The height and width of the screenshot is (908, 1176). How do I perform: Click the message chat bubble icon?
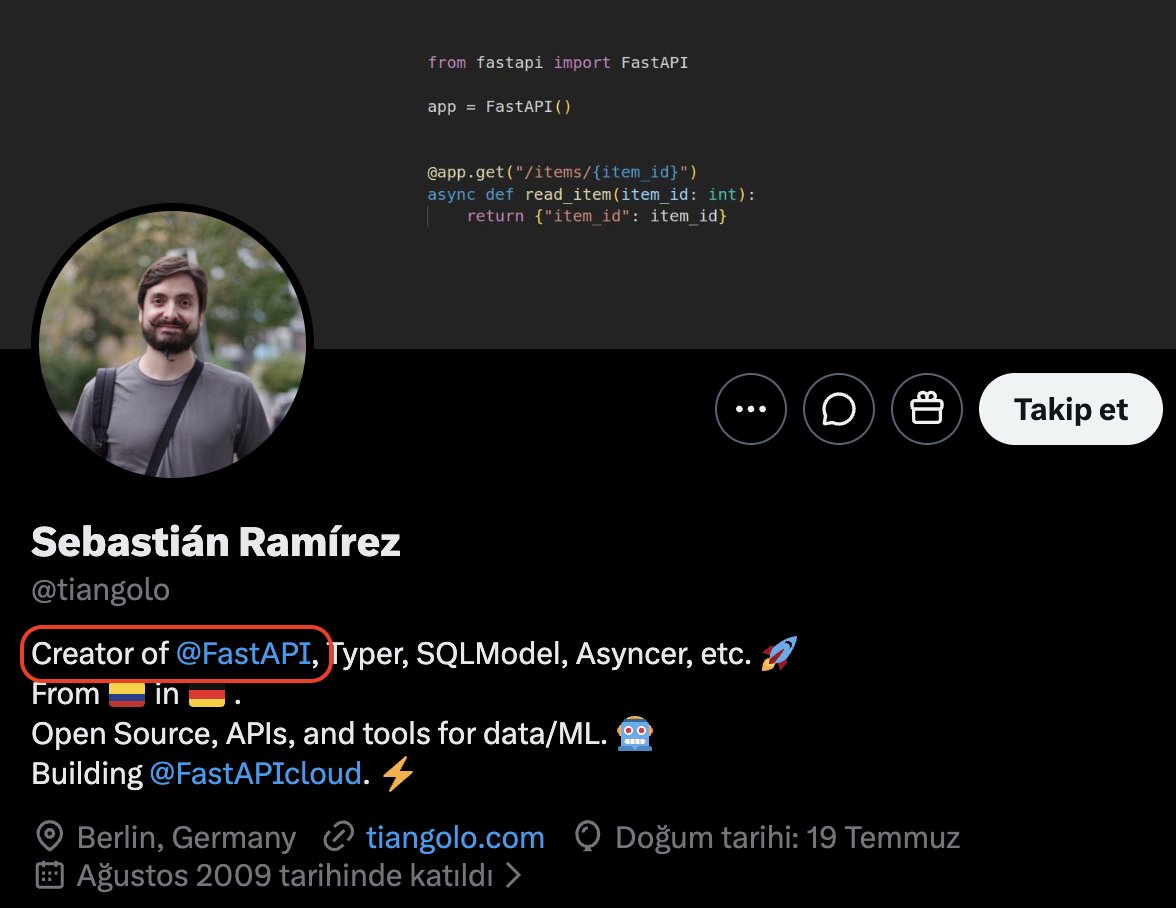pyautogui.click(x=838, y=409)
